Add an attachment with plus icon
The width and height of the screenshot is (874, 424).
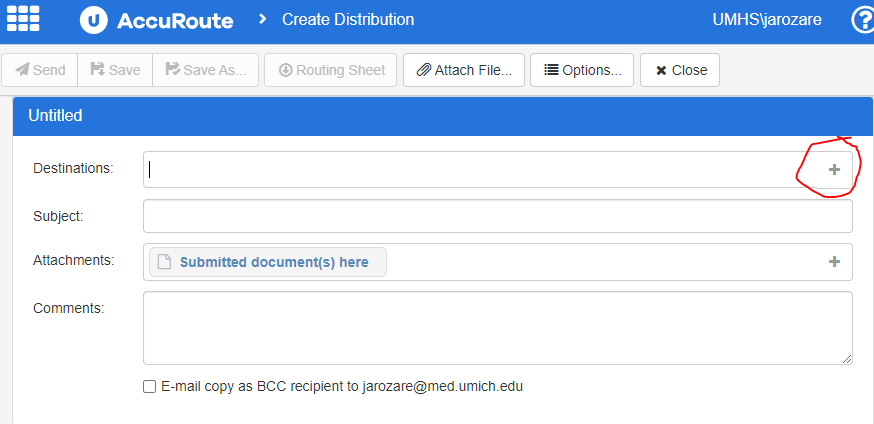[x=834, y=262]
